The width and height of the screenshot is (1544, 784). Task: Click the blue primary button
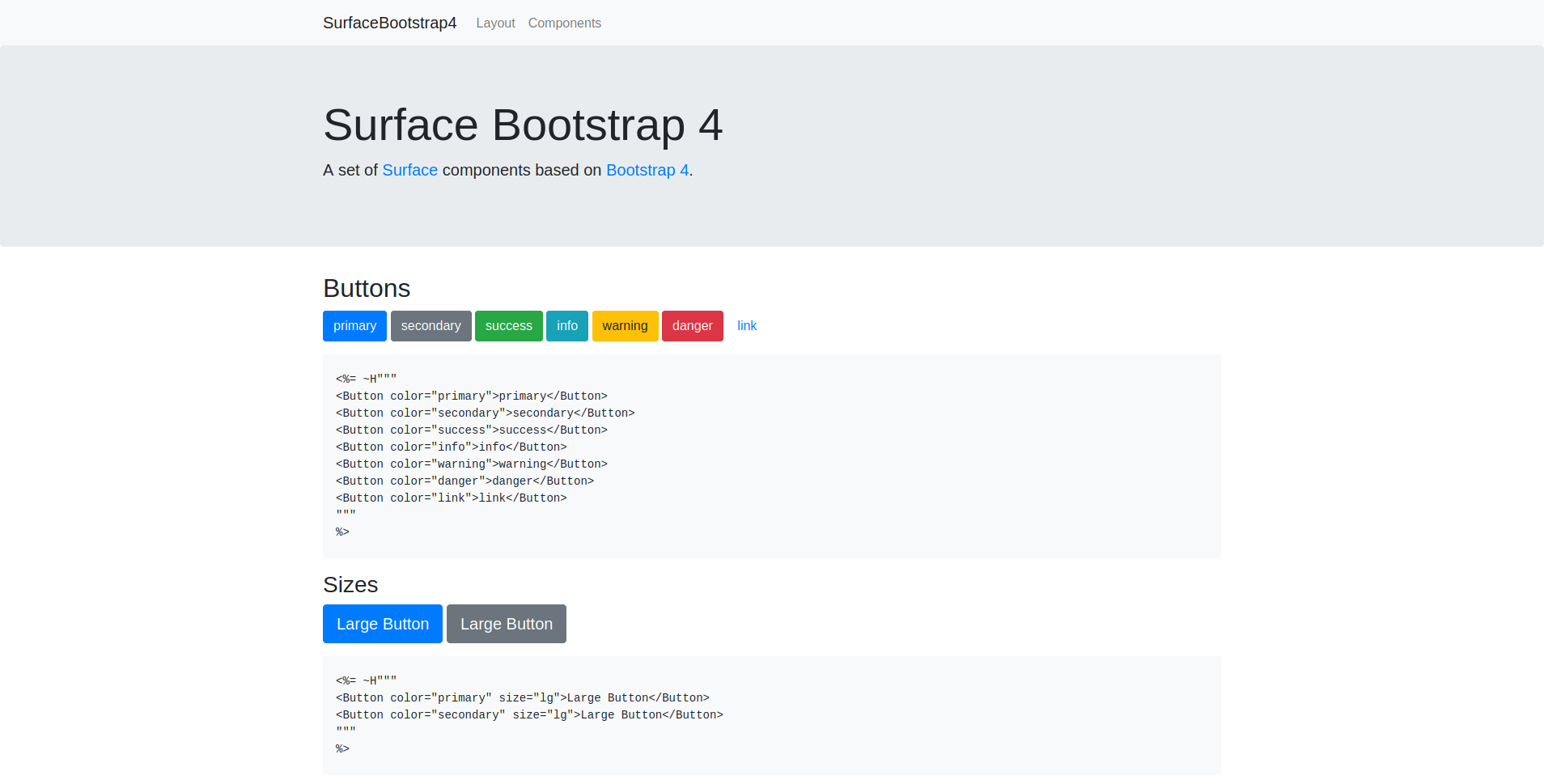coord(354,326)
